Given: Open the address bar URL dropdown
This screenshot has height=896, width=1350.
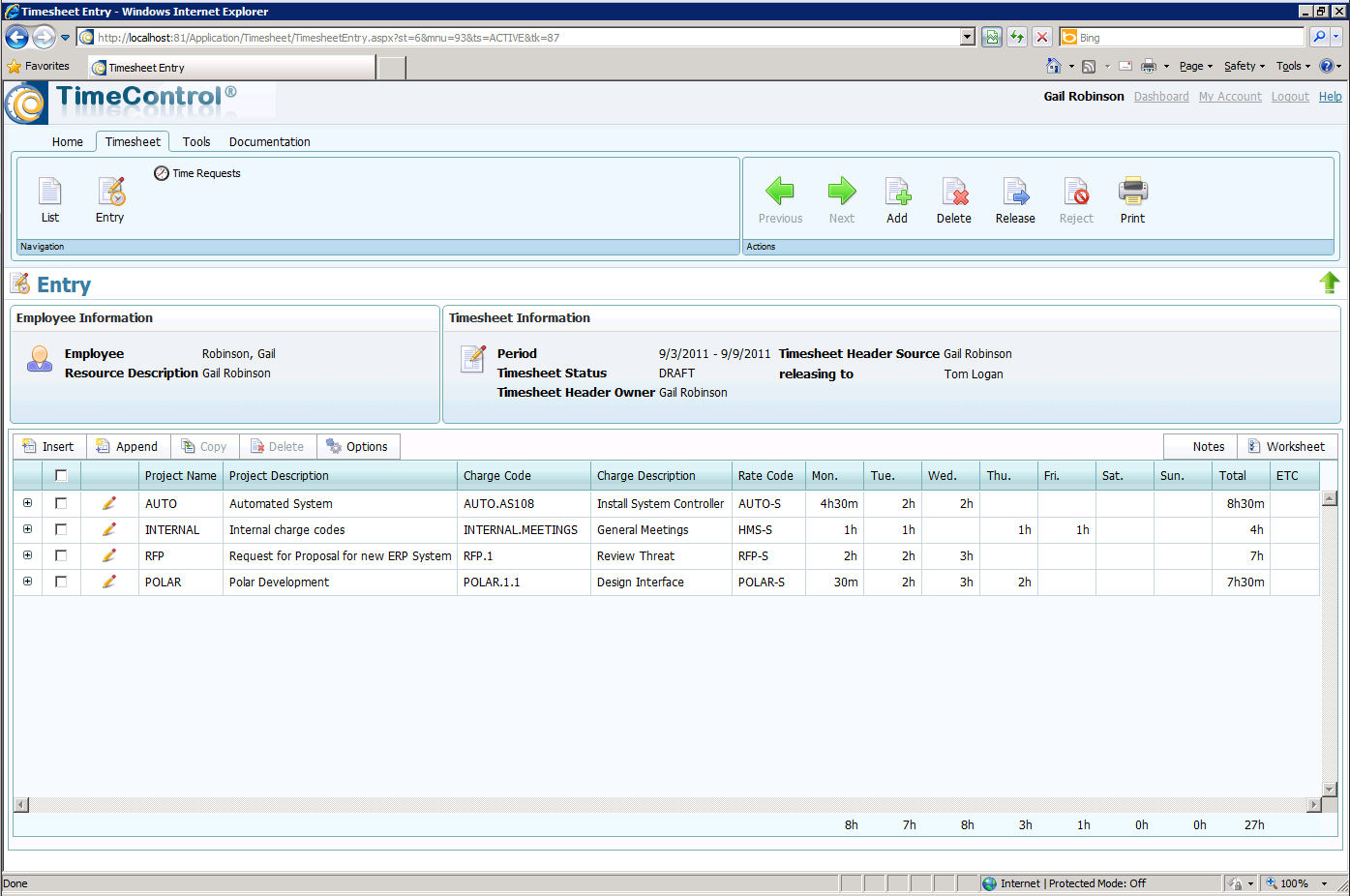Looking at the screenshot, I should [x=967, y=38].
